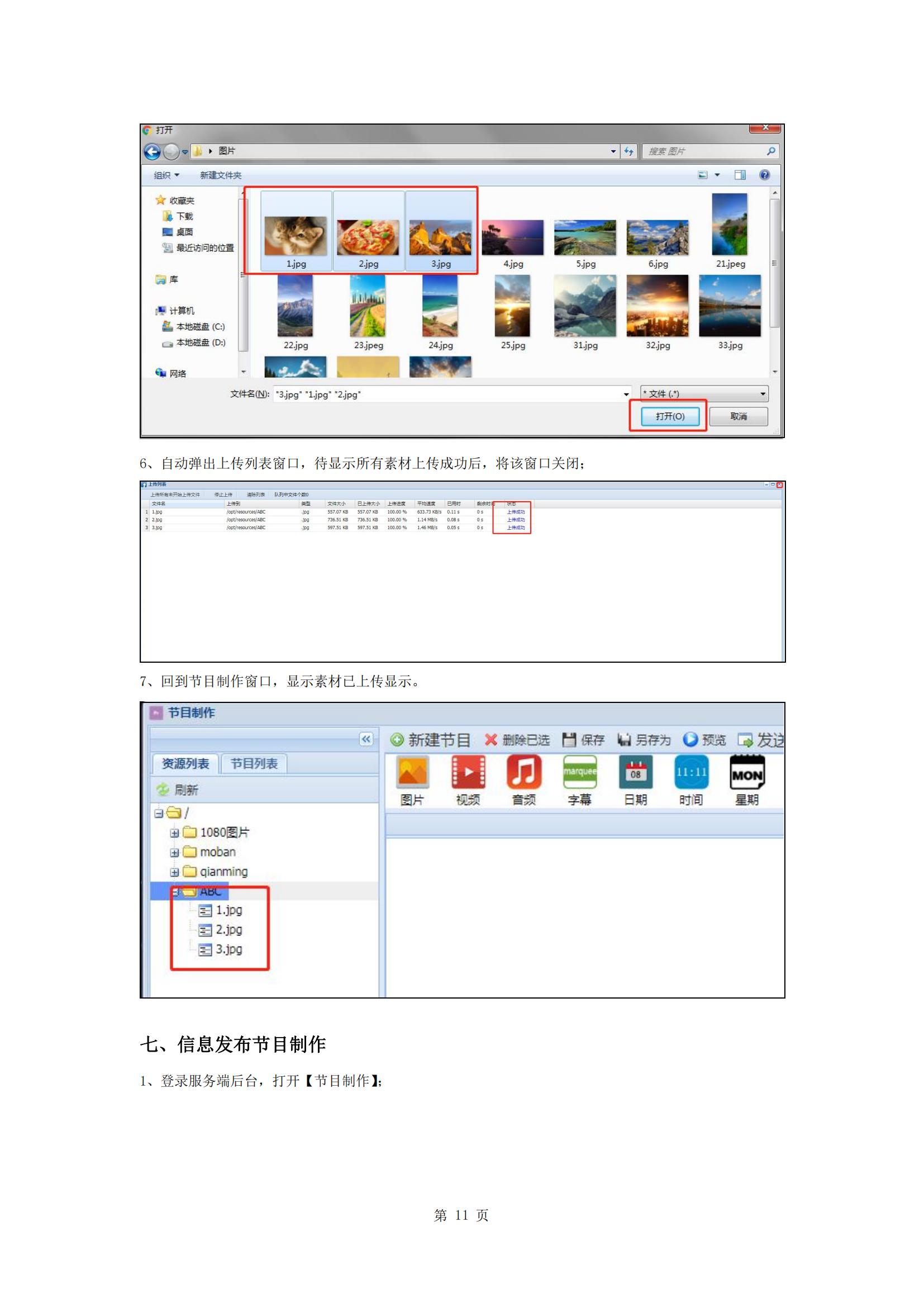Expand the 1080图片 folder node
The image size is (924, 1307).
click(174, 833)
